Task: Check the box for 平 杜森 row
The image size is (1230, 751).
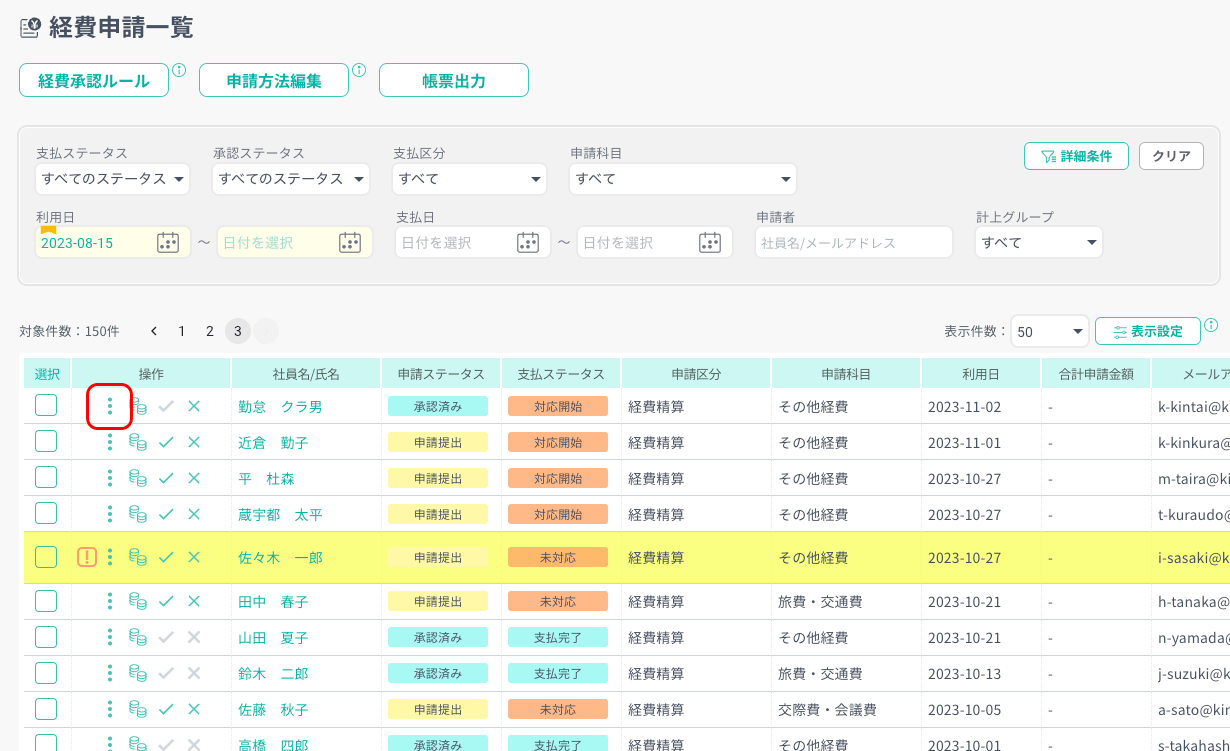Action: tap(46, 477)
